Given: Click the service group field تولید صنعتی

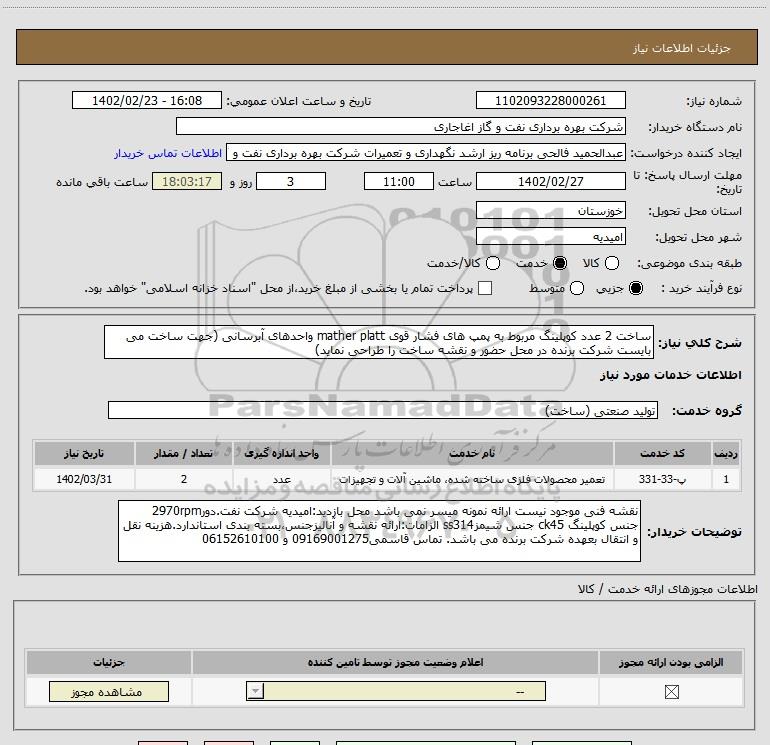Looking at the screenshot, I should (x=383, y=411).
